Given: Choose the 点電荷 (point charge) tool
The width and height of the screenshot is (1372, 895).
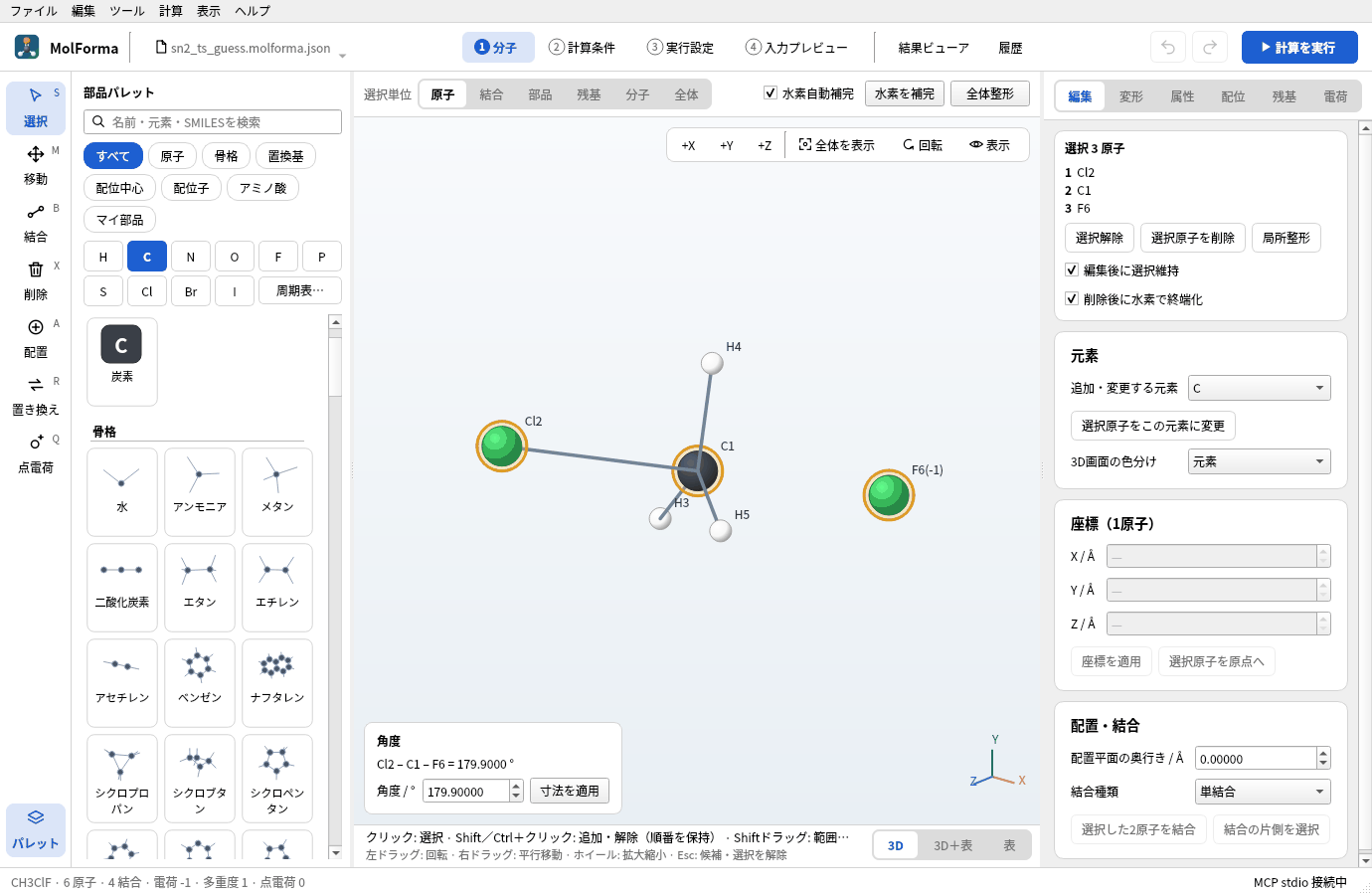Looking at the screenshot, I should pyautogui.click(x=36, y=453).
